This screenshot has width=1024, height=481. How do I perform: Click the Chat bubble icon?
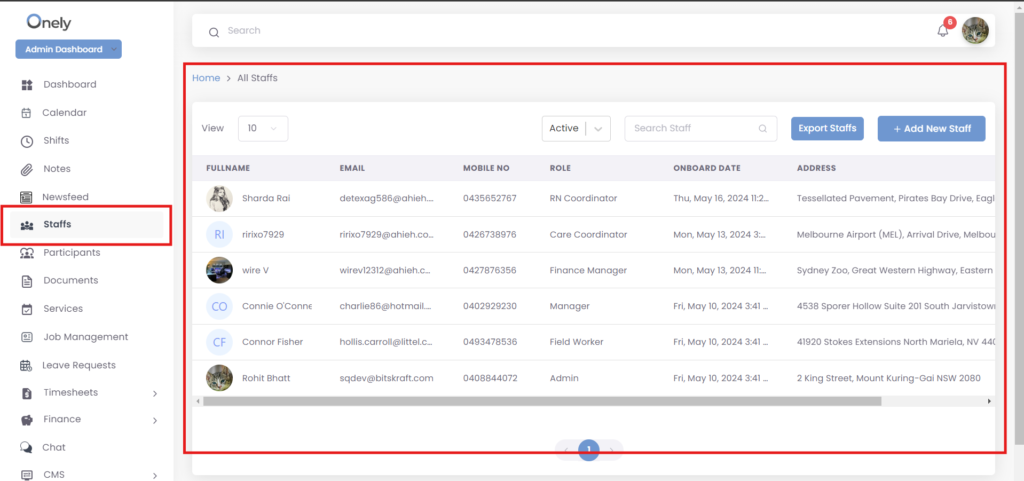tap(27, 448)
